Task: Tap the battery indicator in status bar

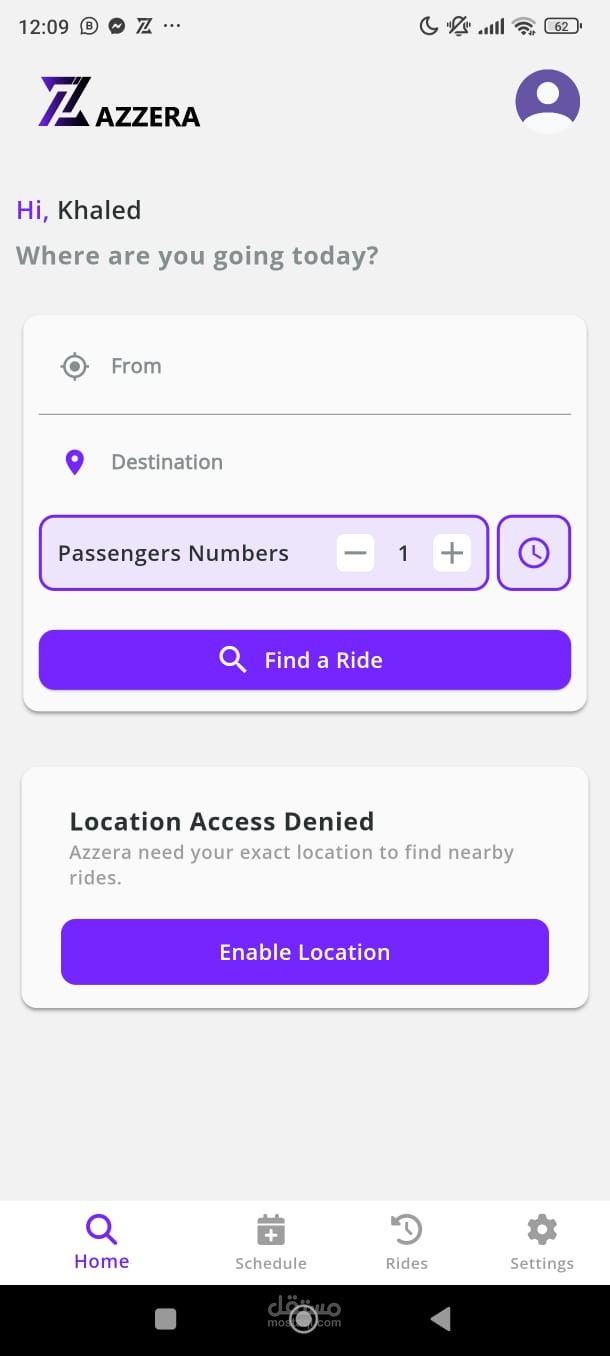Action: 562,27
